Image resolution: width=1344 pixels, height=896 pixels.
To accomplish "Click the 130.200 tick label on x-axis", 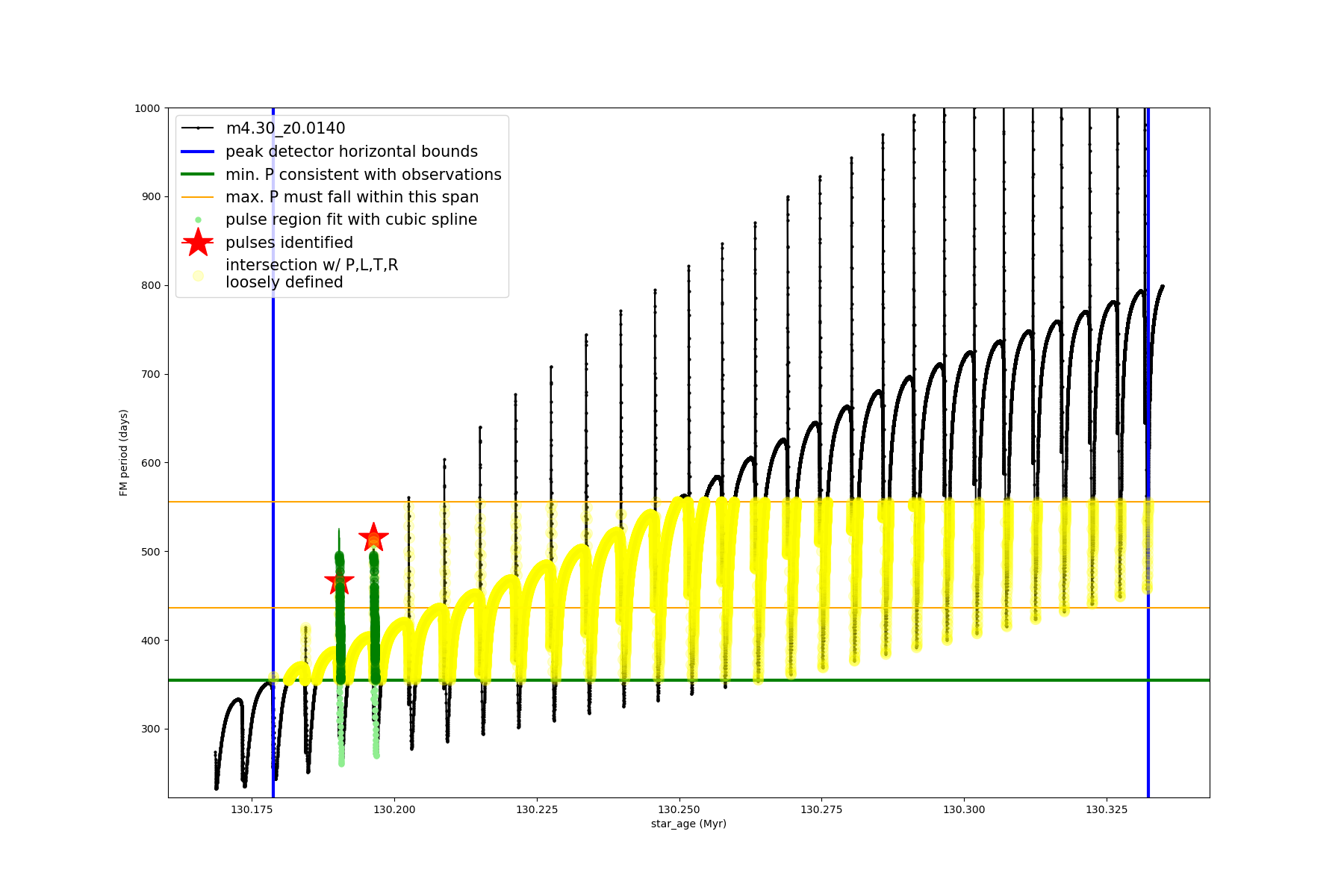I will (x=394, y=809).
